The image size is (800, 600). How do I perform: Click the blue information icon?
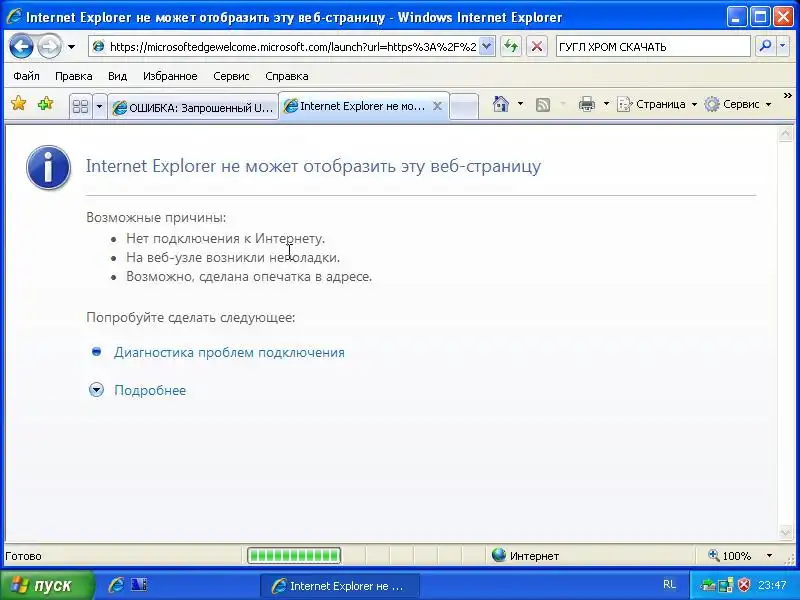coord(48,167)
